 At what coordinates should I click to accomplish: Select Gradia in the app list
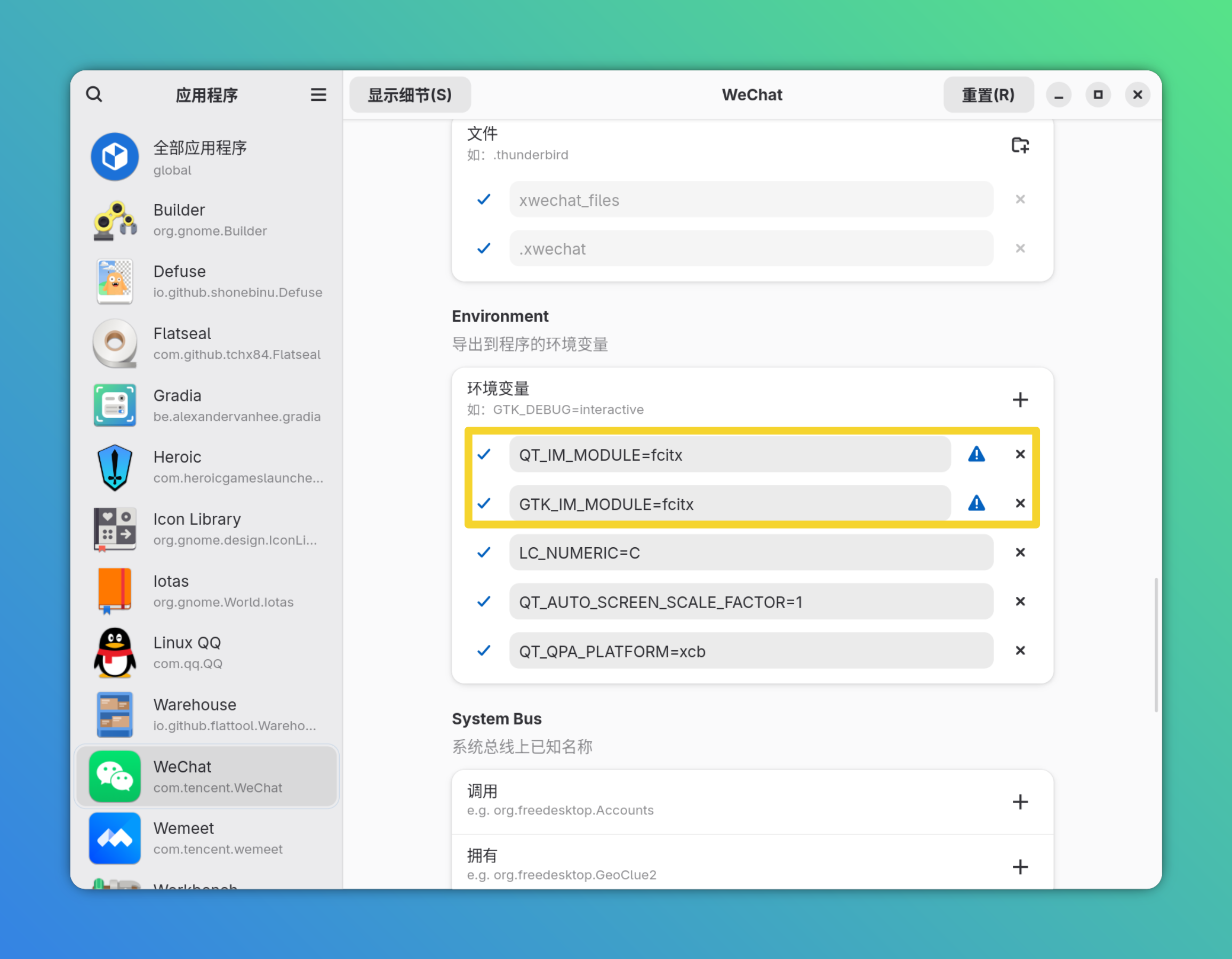click(206, 405)
